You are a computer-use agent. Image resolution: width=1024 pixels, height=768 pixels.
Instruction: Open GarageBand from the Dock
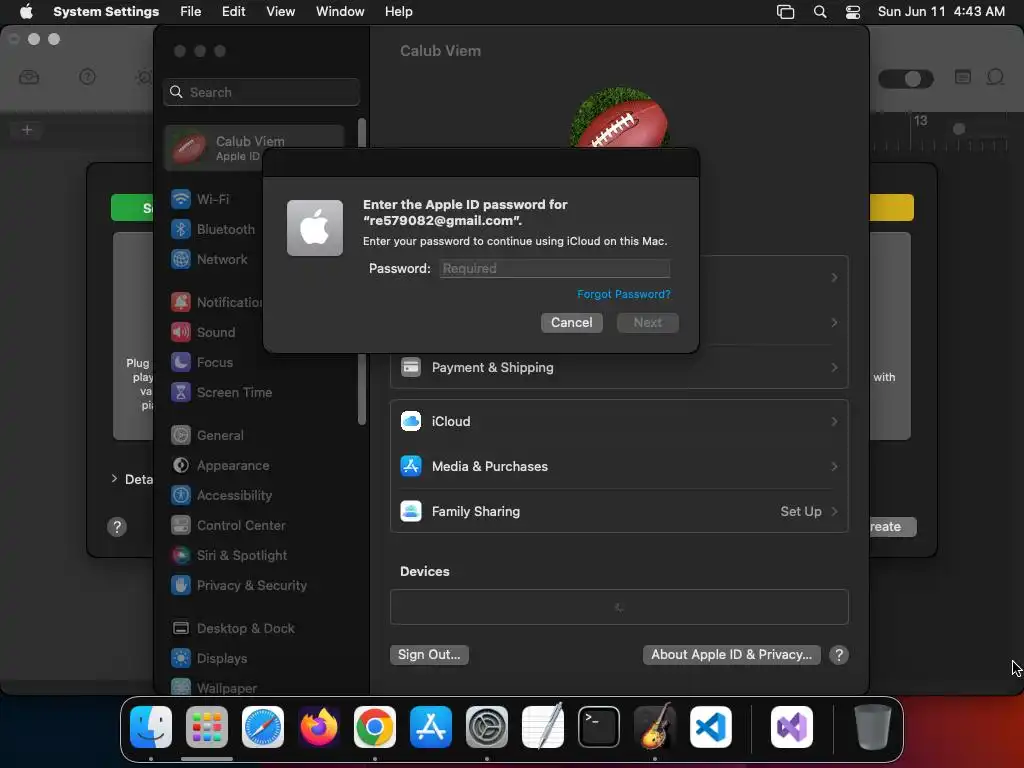tap(655, 727)
